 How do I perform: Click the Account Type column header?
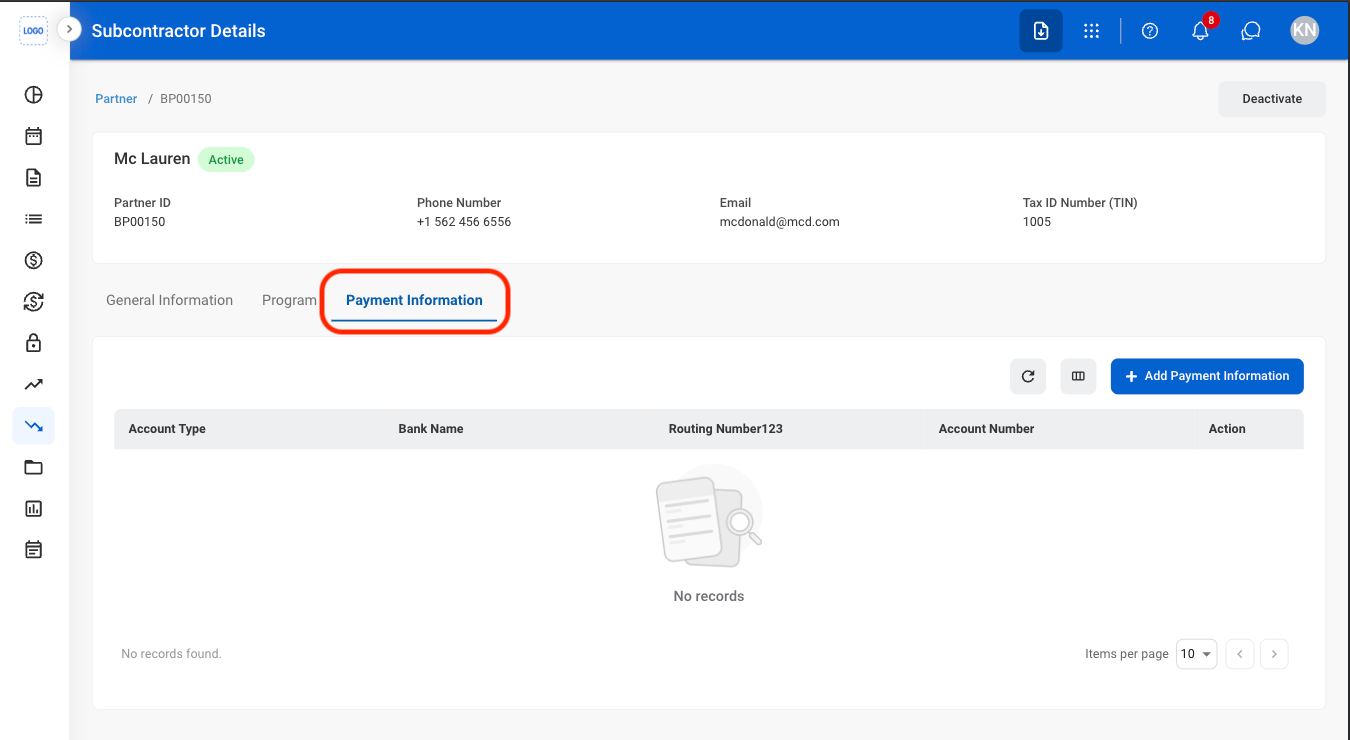point(167,429)
